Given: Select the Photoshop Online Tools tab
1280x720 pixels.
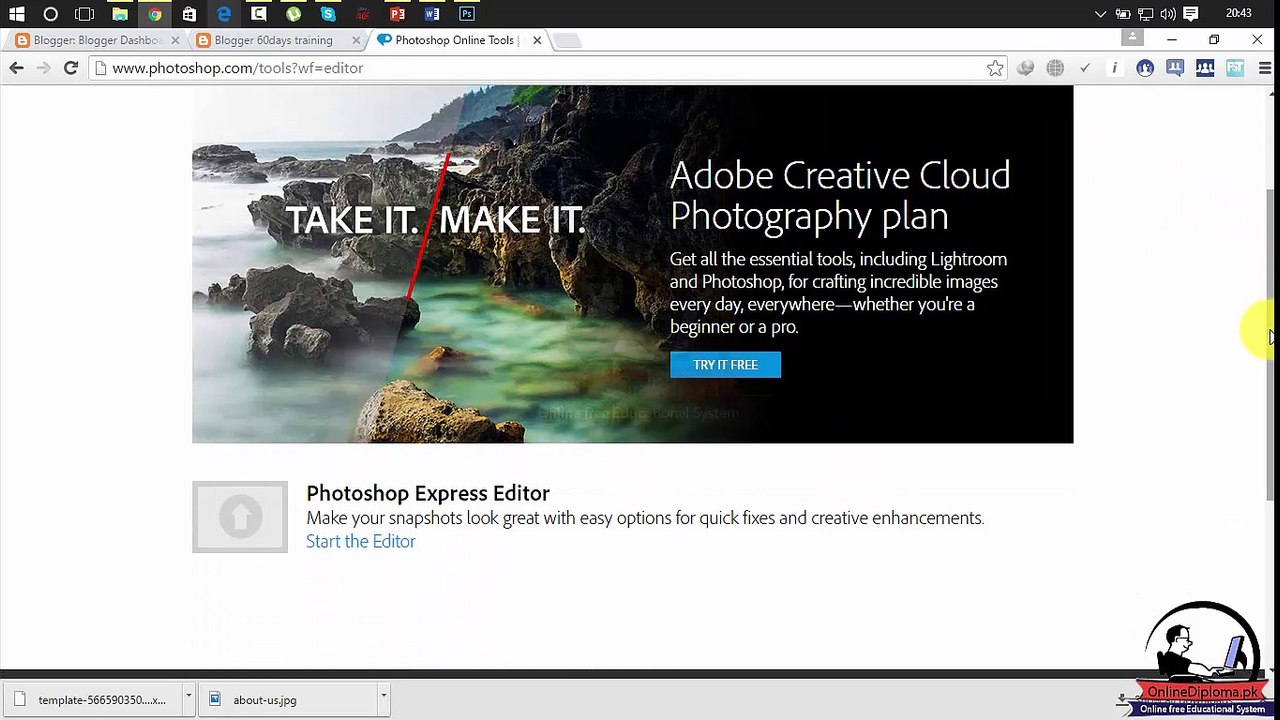Looking at the screenshot, I should click(458, 40).
